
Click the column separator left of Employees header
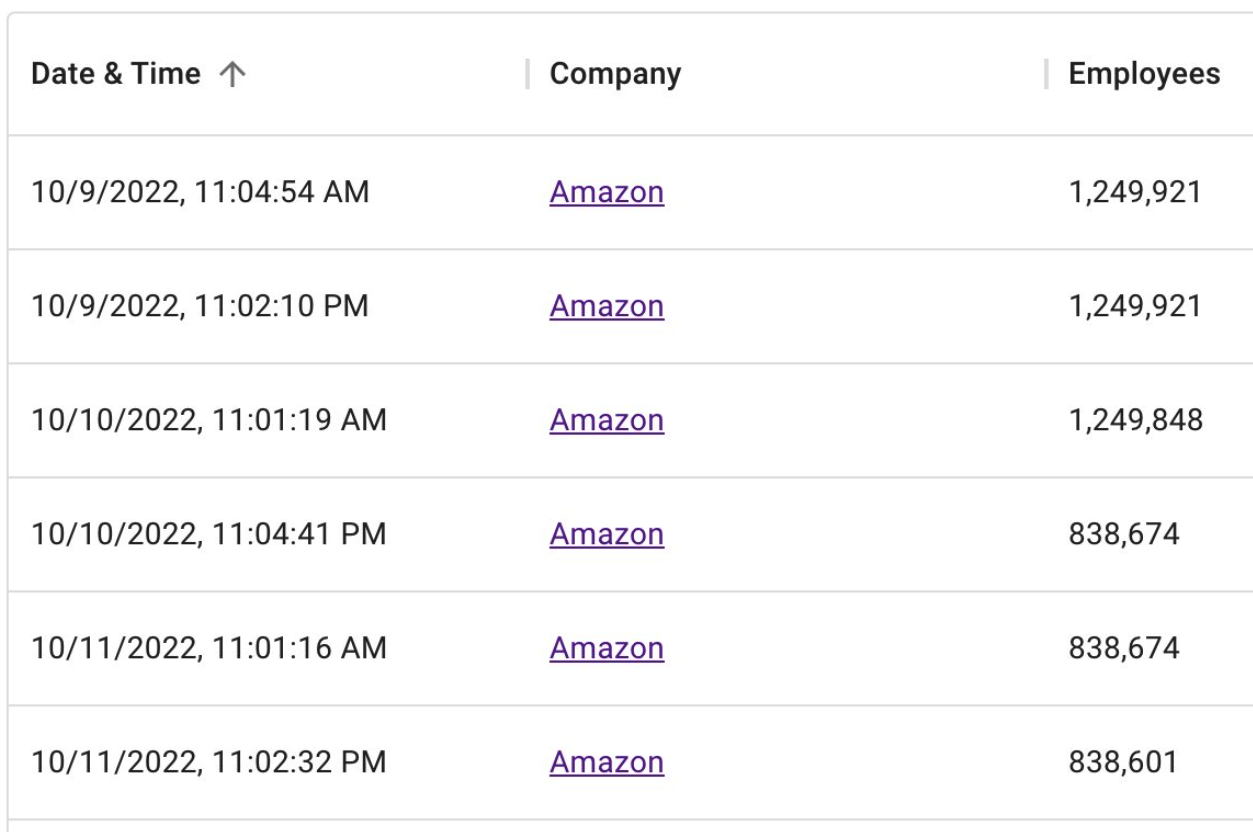coord(1046,74)
